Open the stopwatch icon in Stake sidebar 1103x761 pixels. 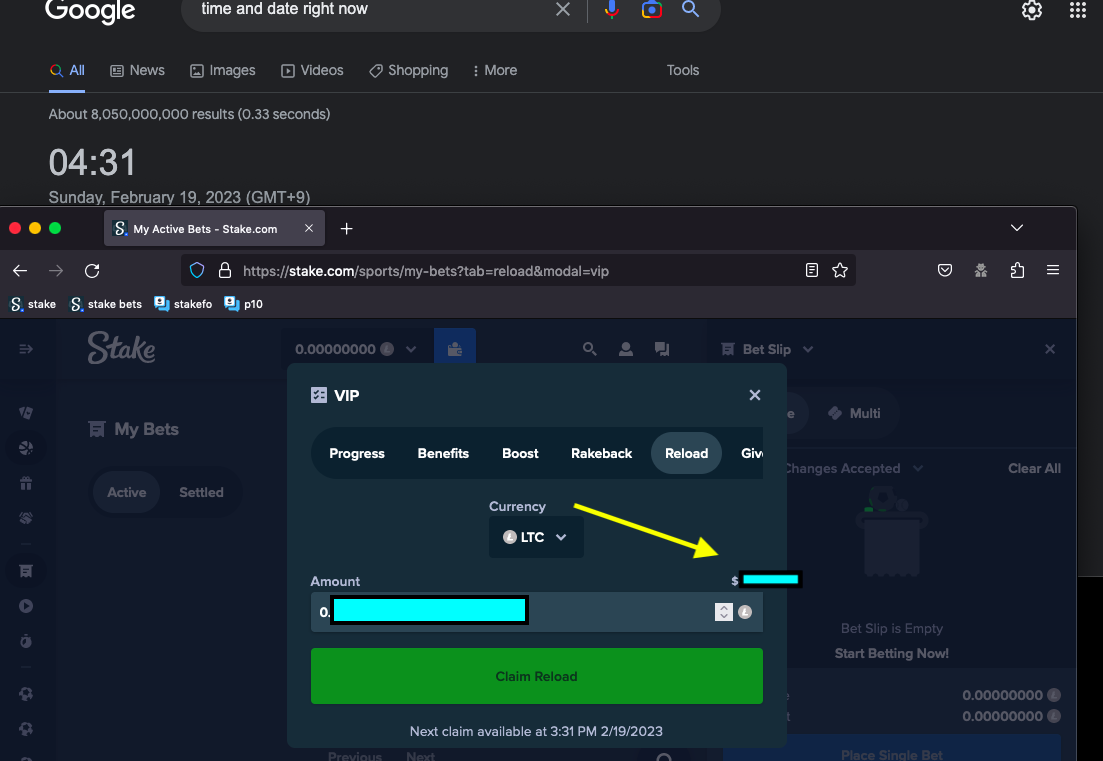point(26,641)
